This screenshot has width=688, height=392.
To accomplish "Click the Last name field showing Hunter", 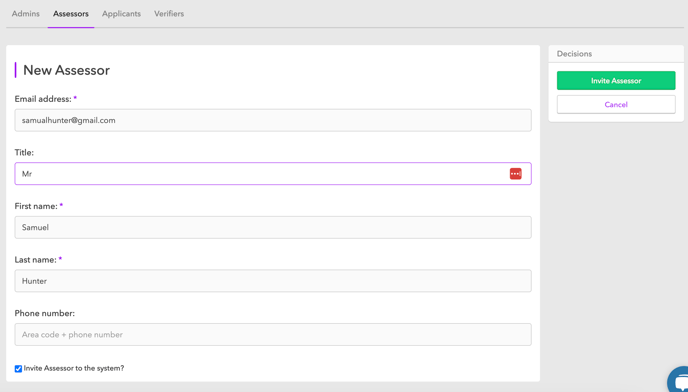I will [x=273, y=281].
